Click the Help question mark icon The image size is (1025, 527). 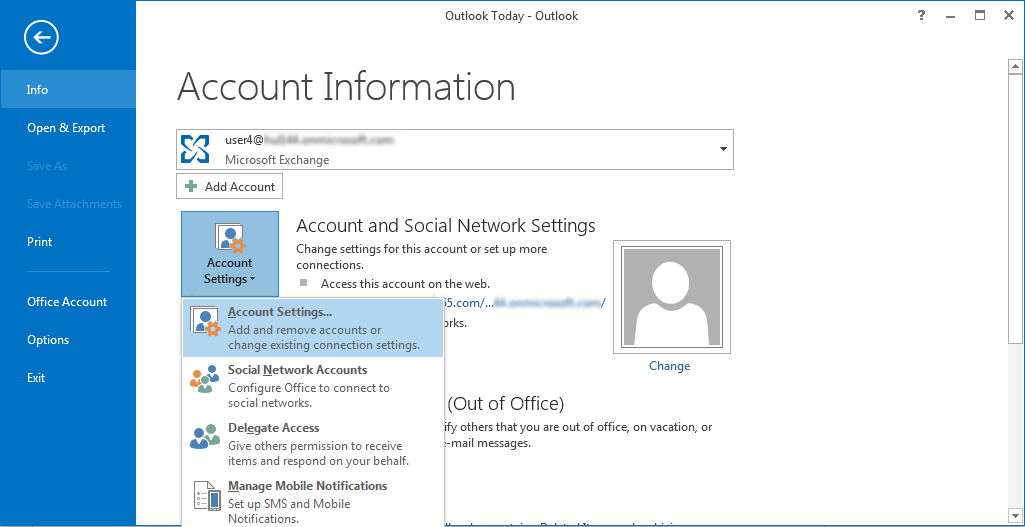click(x=921, y=16)
